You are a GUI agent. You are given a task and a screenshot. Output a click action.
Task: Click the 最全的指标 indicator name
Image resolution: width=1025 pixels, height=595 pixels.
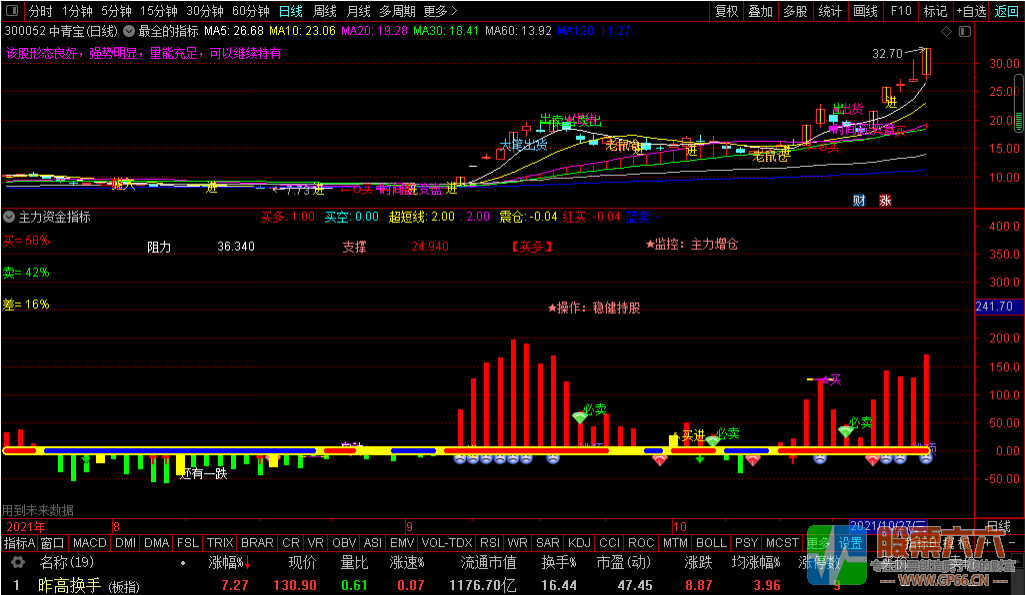coord(168,31)
